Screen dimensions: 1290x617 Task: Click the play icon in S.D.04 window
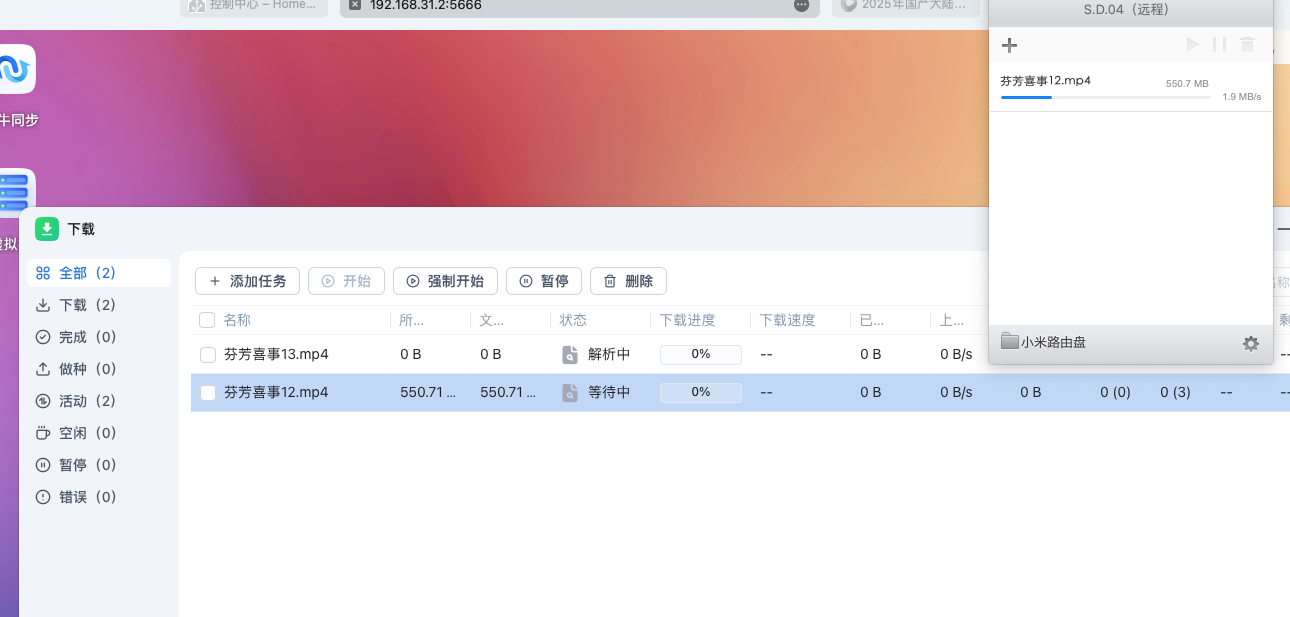click(1192, 45)
